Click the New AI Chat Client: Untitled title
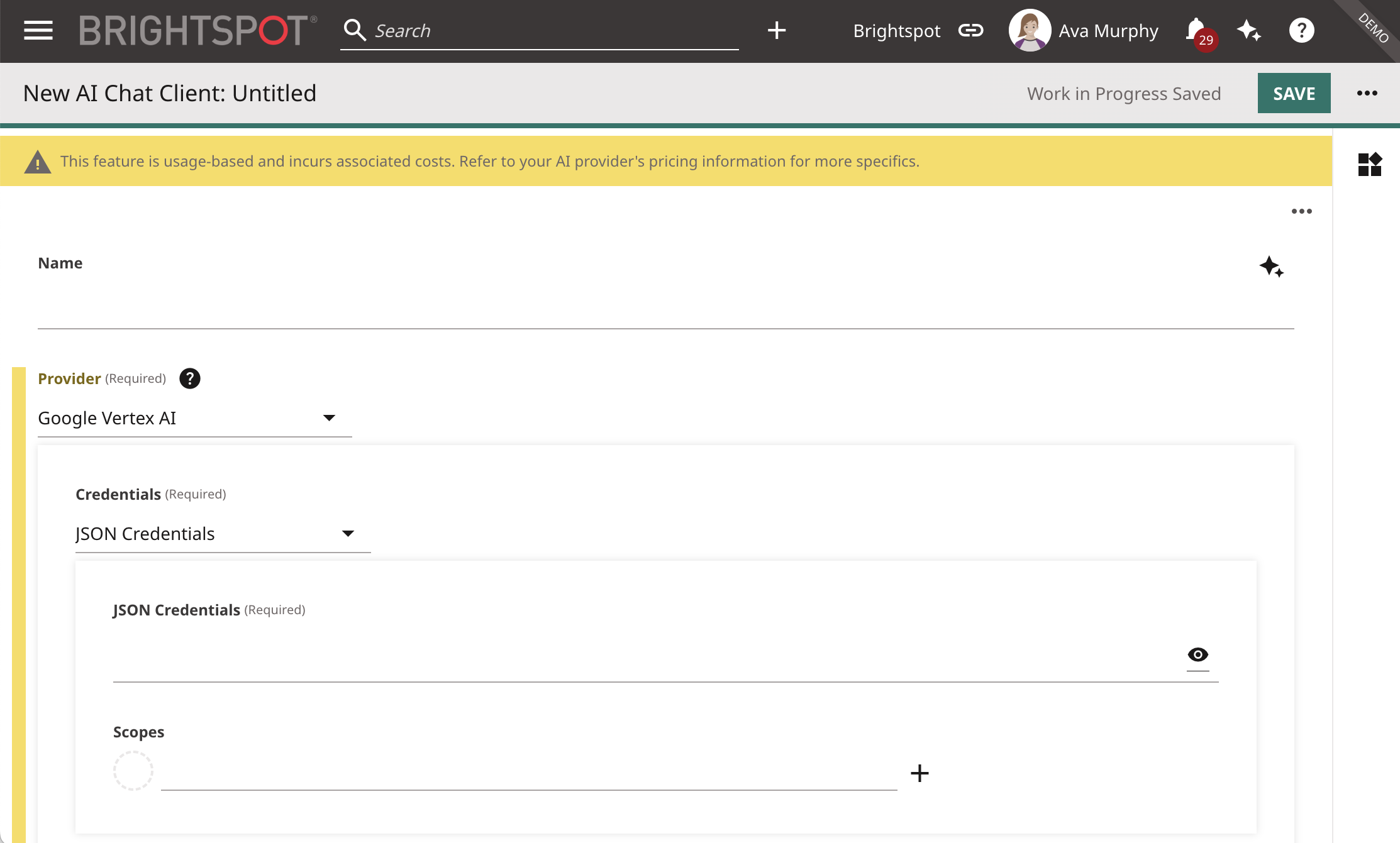1400x843 pixels. [x=170, y=94]
